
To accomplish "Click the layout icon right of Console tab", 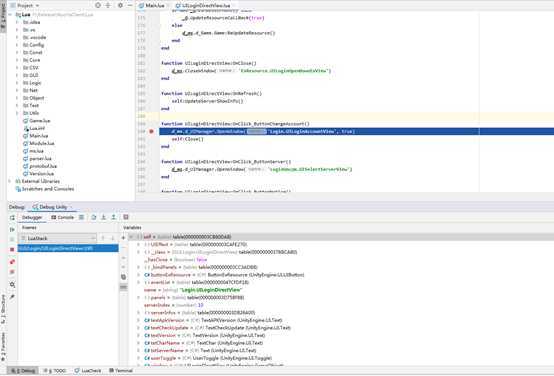I will 81,217.
